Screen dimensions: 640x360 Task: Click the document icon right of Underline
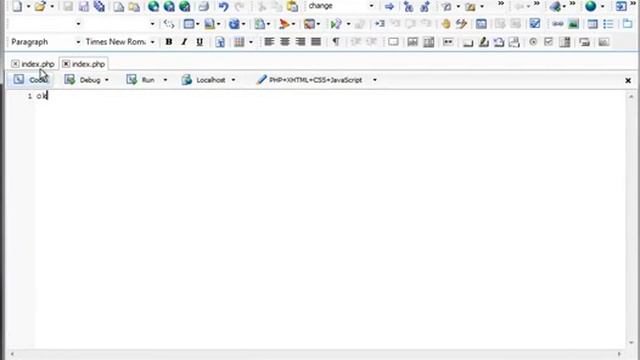tap(220, 42)
